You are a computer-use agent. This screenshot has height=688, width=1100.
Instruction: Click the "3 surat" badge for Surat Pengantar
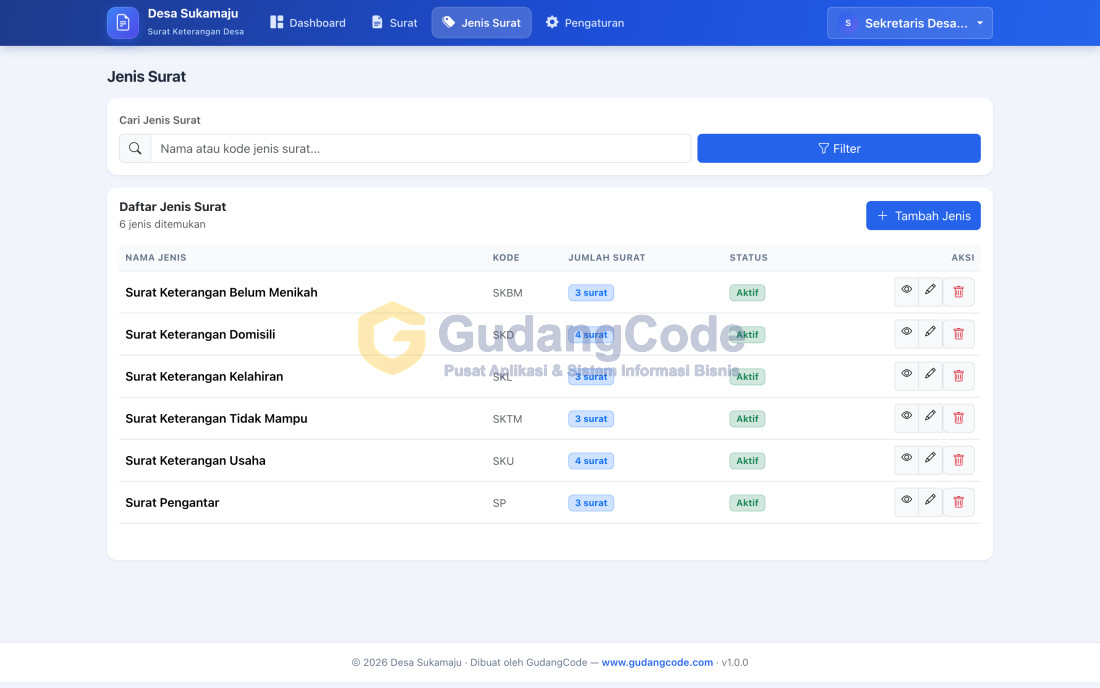[x=591, y=503]
